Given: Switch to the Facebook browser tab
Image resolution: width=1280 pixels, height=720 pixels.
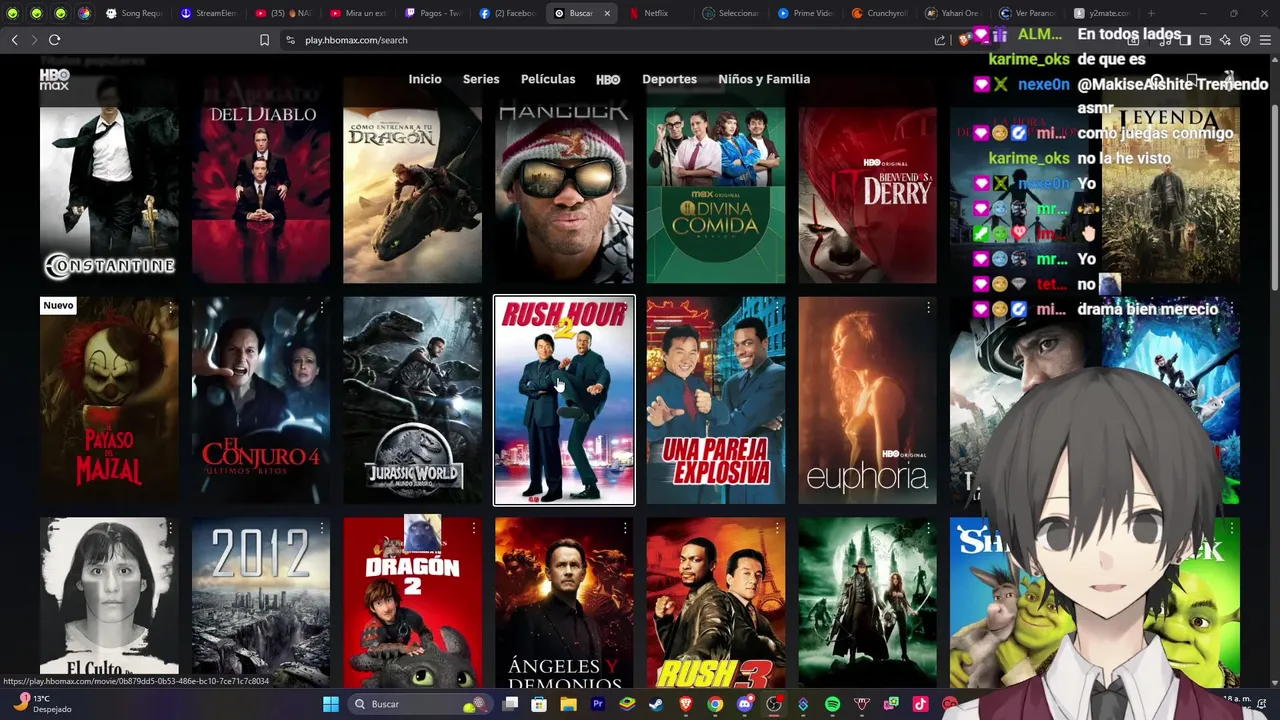Looking at the screenshot, I should pyautogui.click(x=508, y=13).
